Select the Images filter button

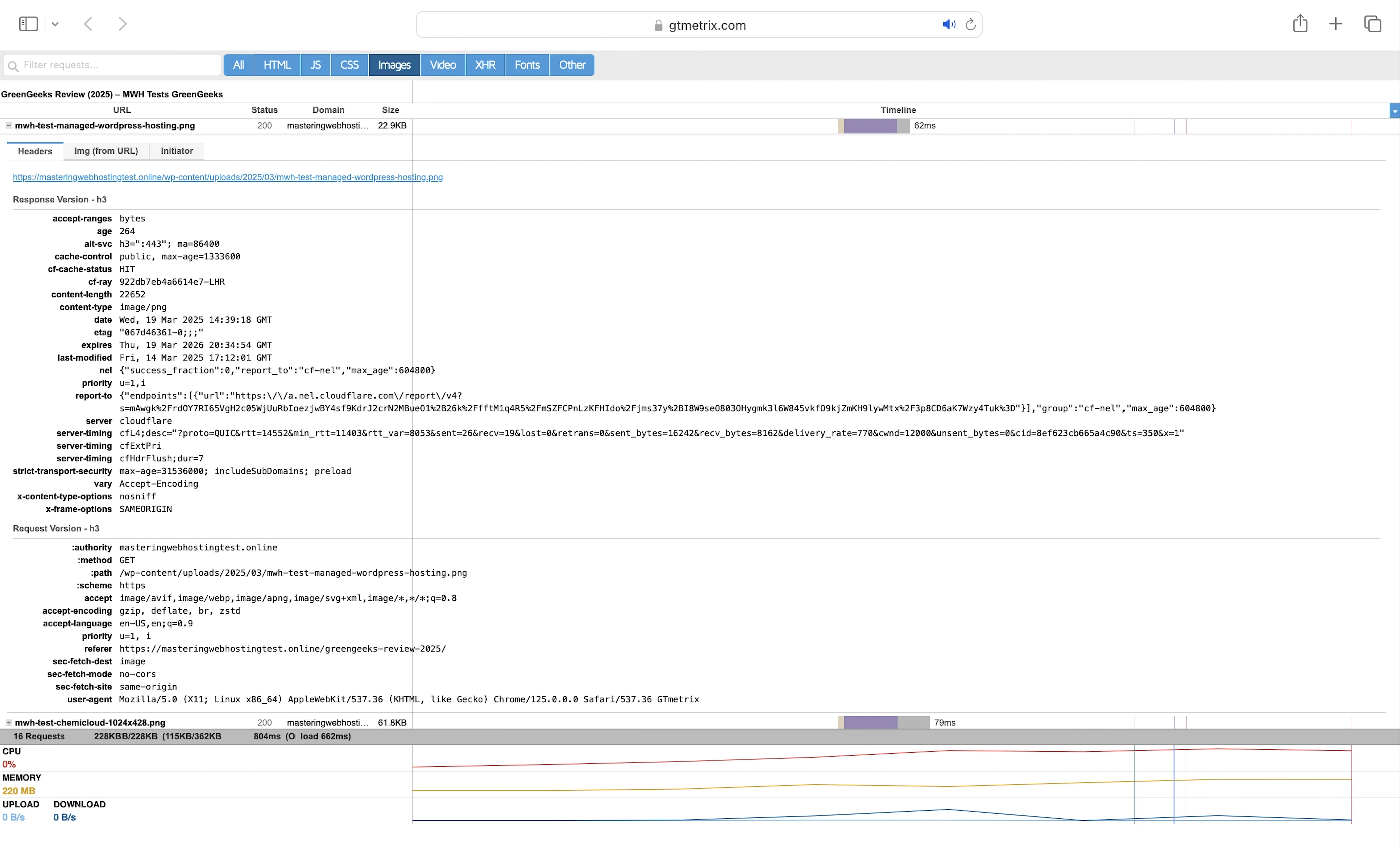click(394, 65)
